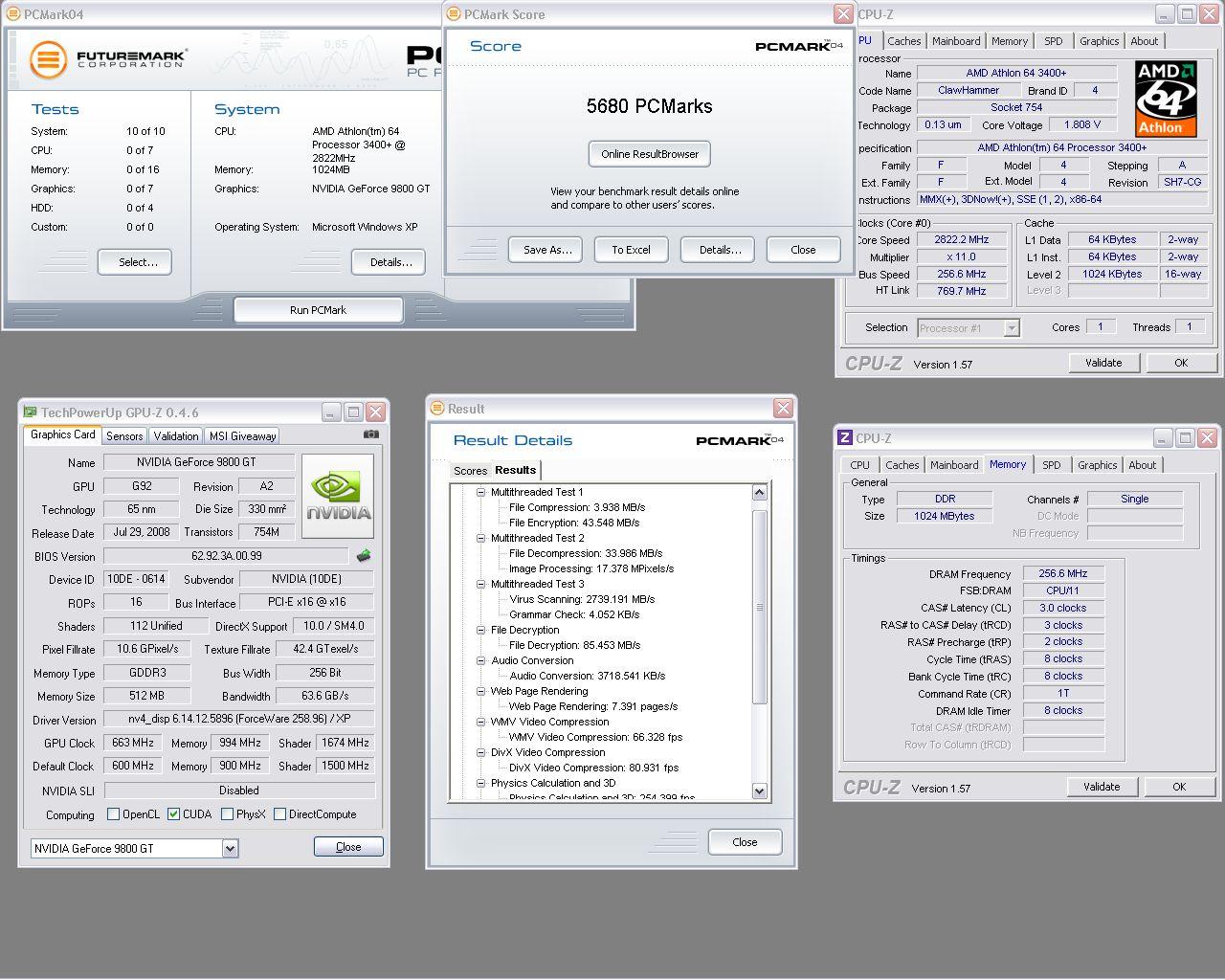This screenshot has height=980, width=1225.
Task: Click the Run PCMark button
Action: tap(318, 310)
